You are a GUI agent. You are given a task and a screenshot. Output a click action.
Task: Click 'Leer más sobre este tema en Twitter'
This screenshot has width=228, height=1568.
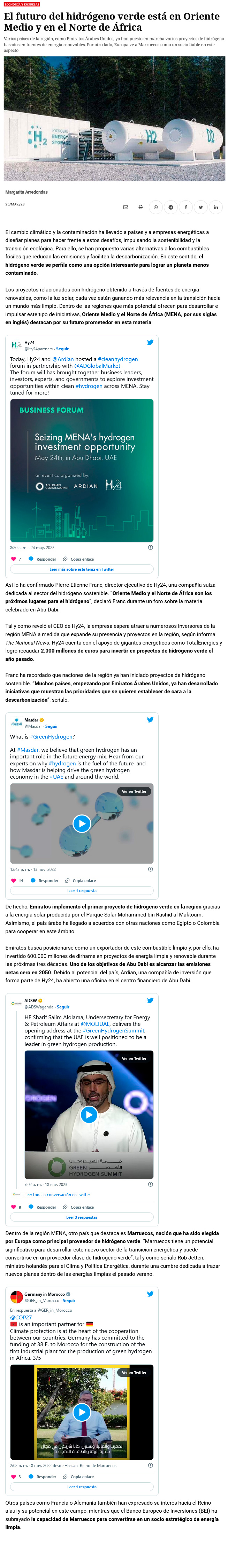click(x=82, y=569)
